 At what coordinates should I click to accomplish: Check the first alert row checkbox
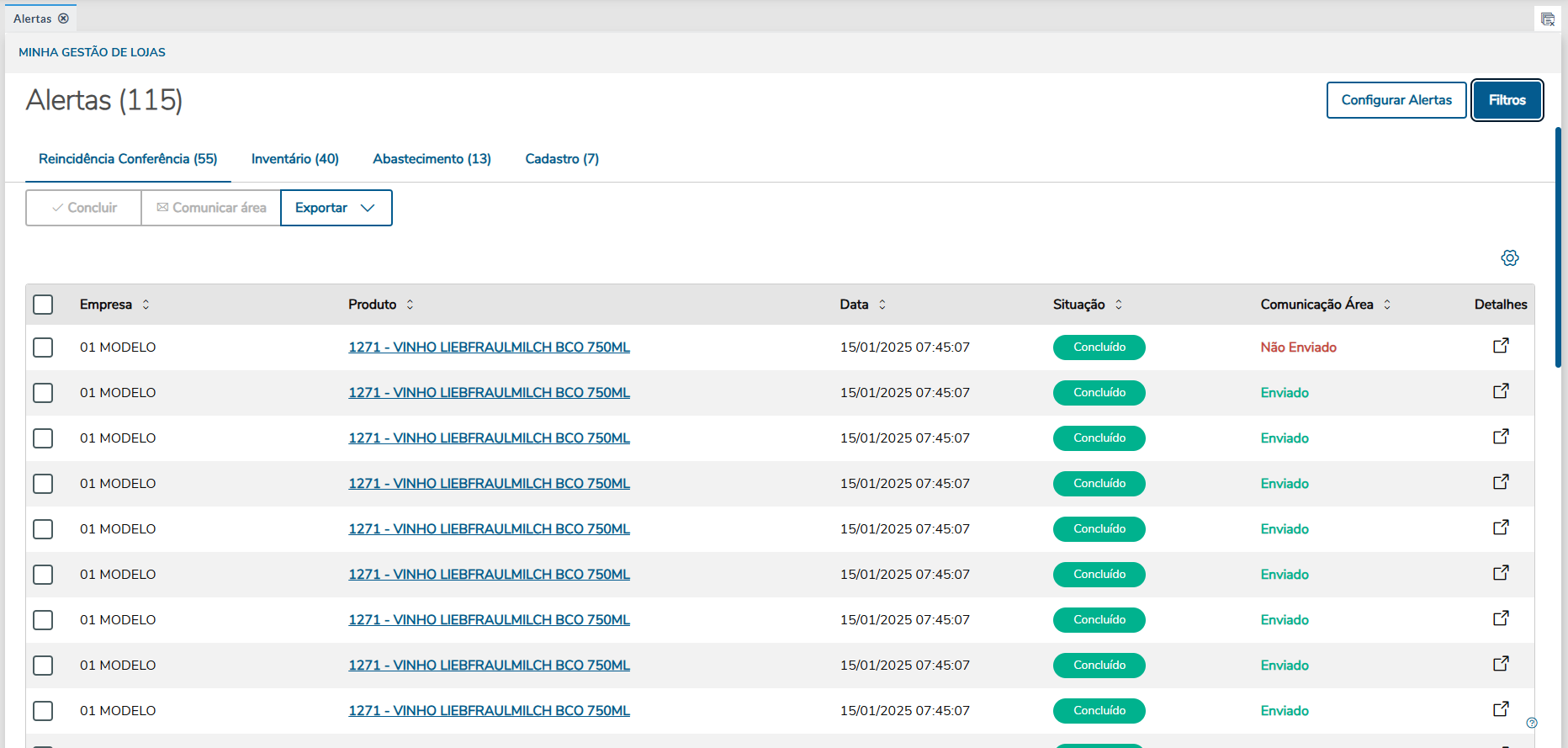point(43,347)
